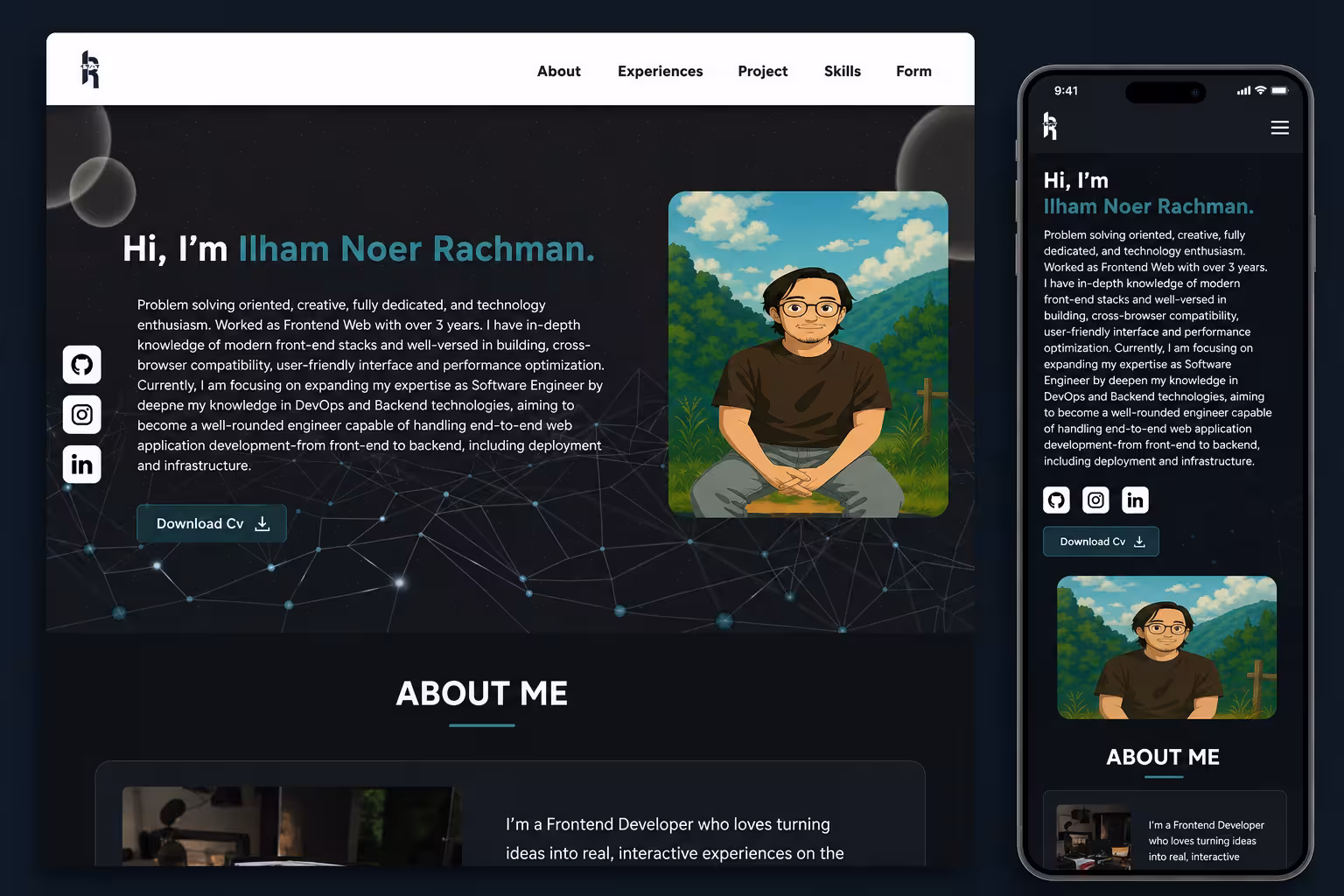This screenshot has width=1344, height=896.
Task: Click the cellular signal icon in phone status bar
Action: pyautogui.click(x=1243, y=91)
